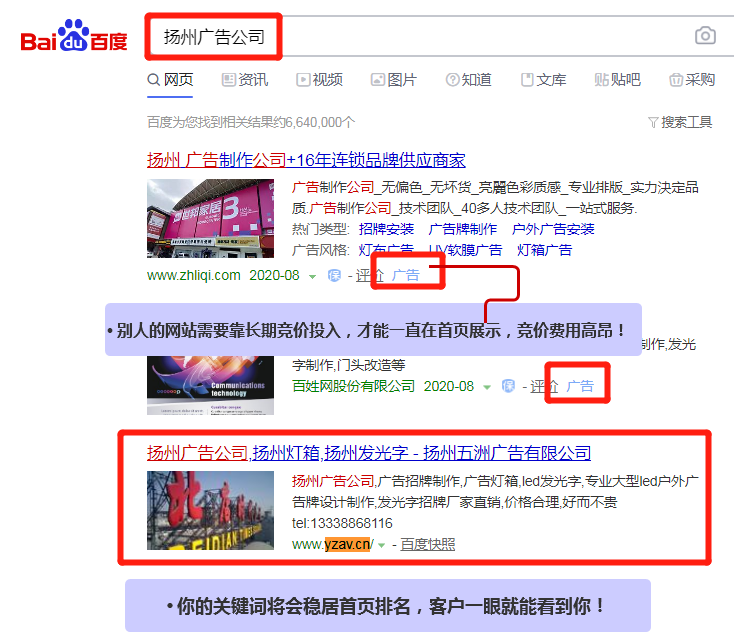Screen dimensions: 734x632
Task: Open 户外广告安装 category link
Action: tap(553, 229)
